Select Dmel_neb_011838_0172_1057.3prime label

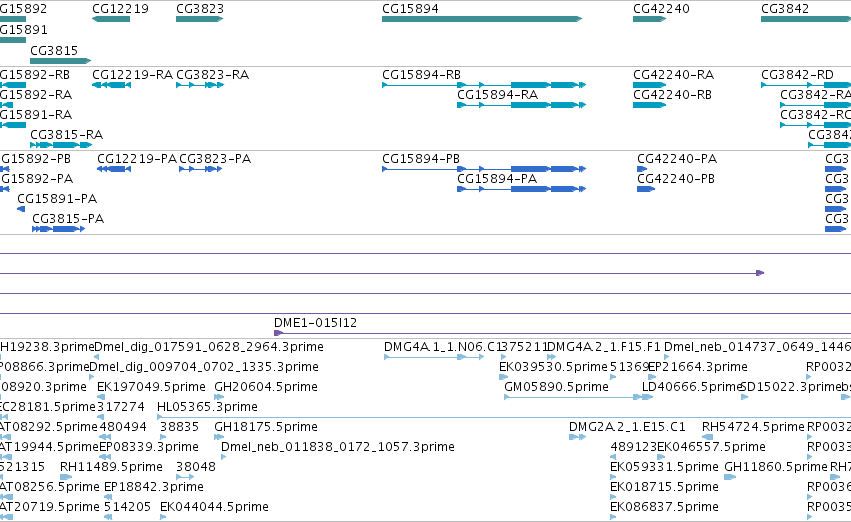[x=338, y=447]
